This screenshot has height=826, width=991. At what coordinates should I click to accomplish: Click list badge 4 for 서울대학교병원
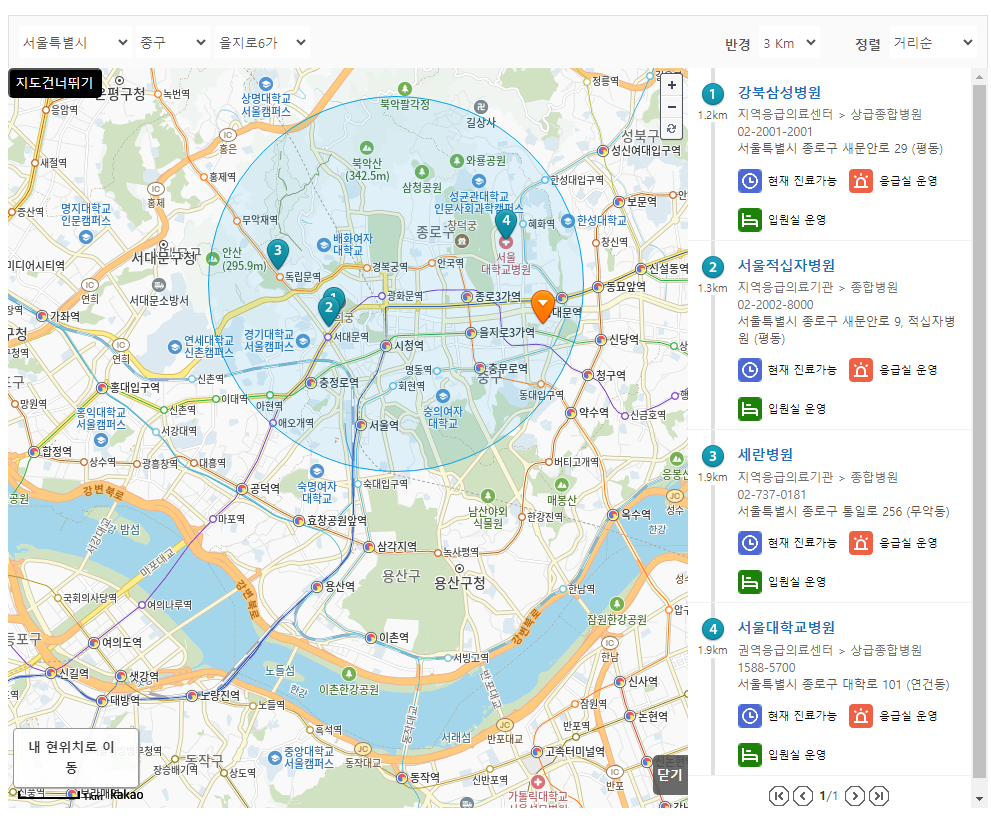point(712,629)
